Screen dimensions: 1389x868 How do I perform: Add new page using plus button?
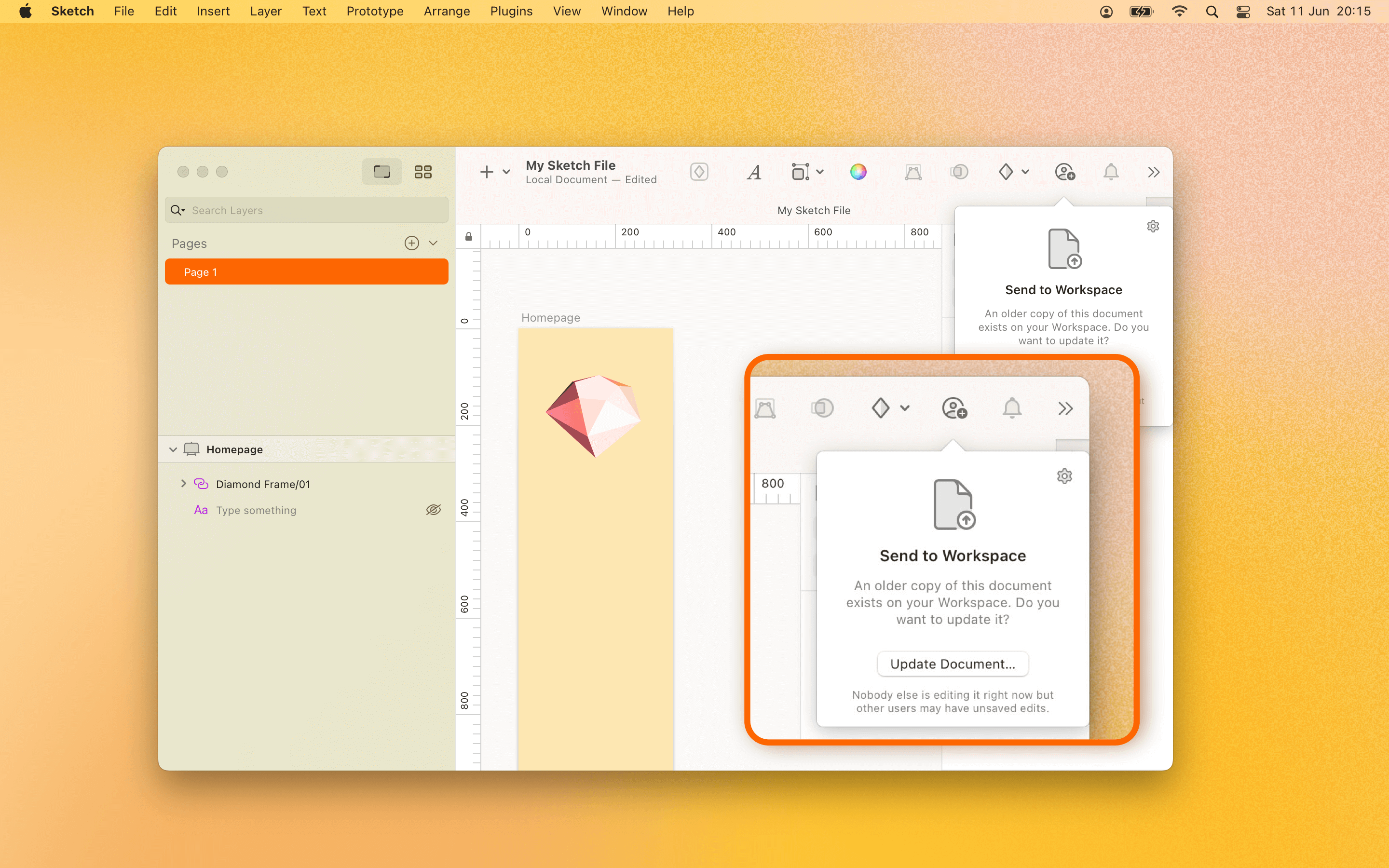click(x=411, y=243)
